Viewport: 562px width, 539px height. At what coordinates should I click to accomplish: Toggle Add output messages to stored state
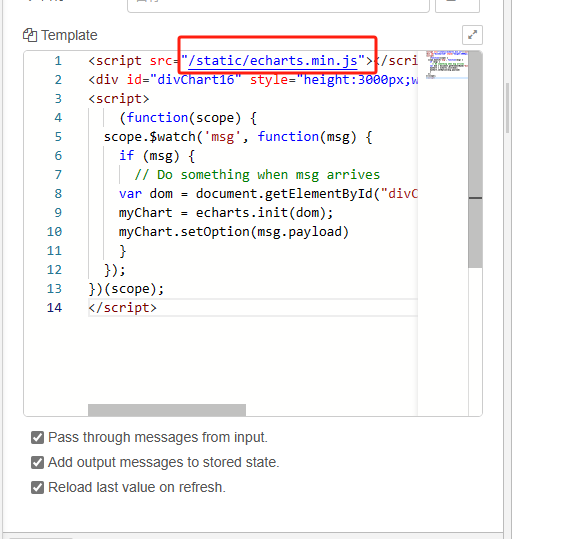37,463
